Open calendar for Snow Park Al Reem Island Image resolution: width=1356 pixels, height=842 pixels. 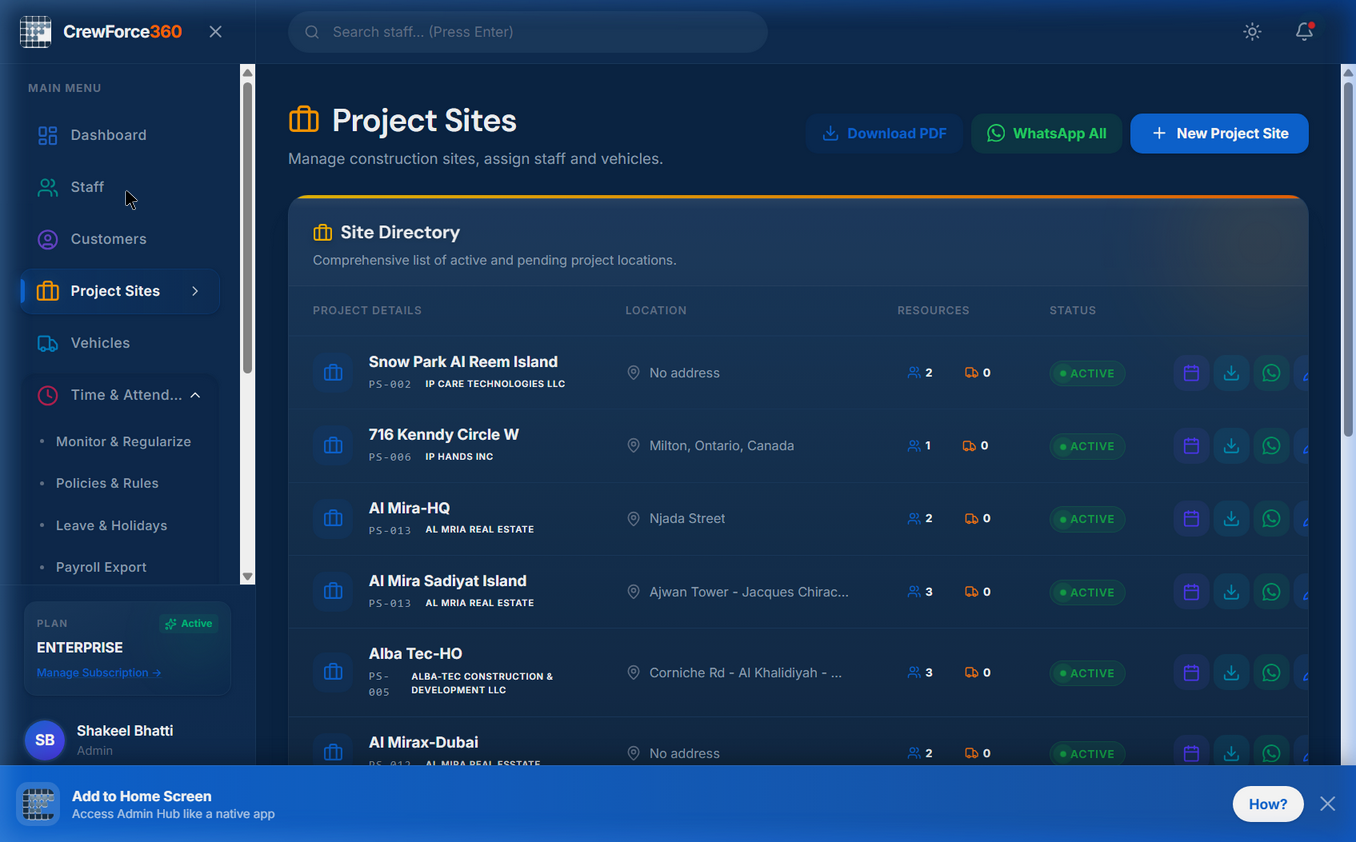pos(1191,373)
